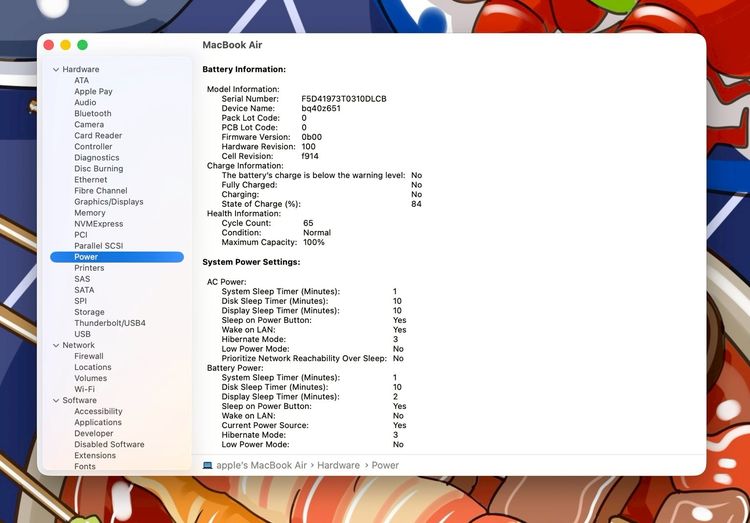The image size is (750, 523).
Task: Open Graphics/Displays info
Action: click(109, 201)
